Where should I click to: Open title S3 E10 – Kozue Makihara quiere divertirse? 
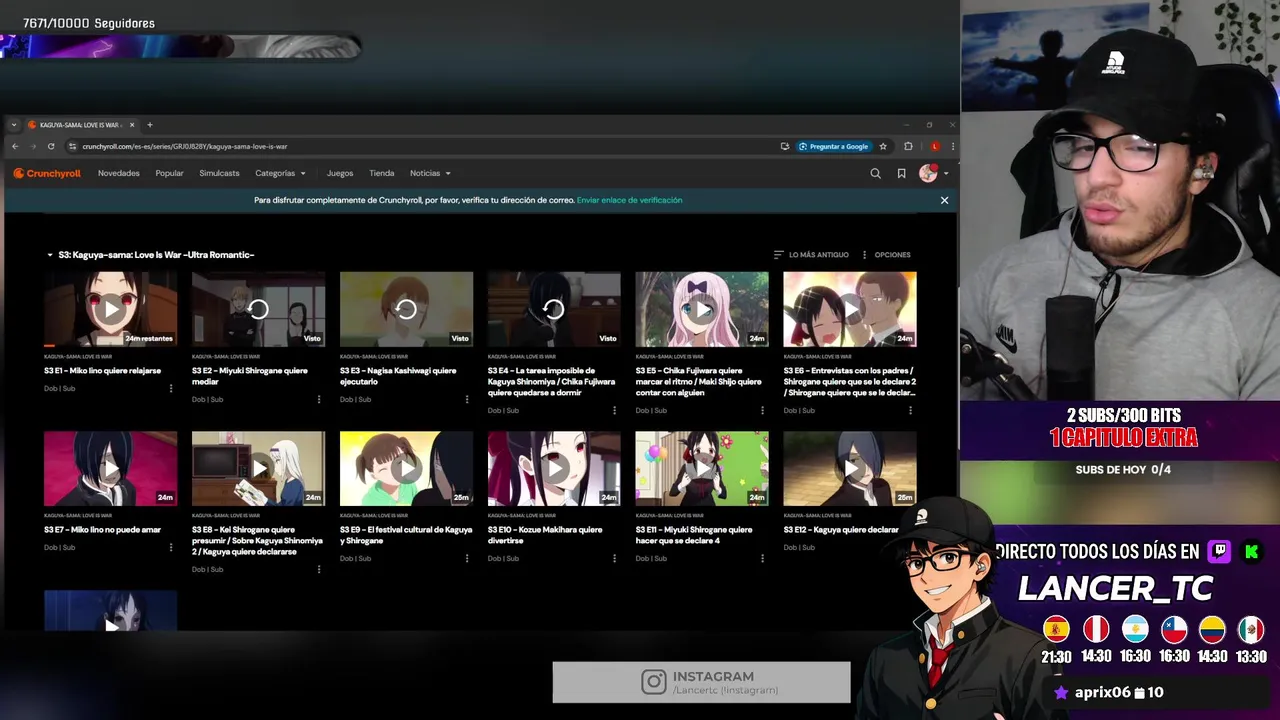point(545,535)
